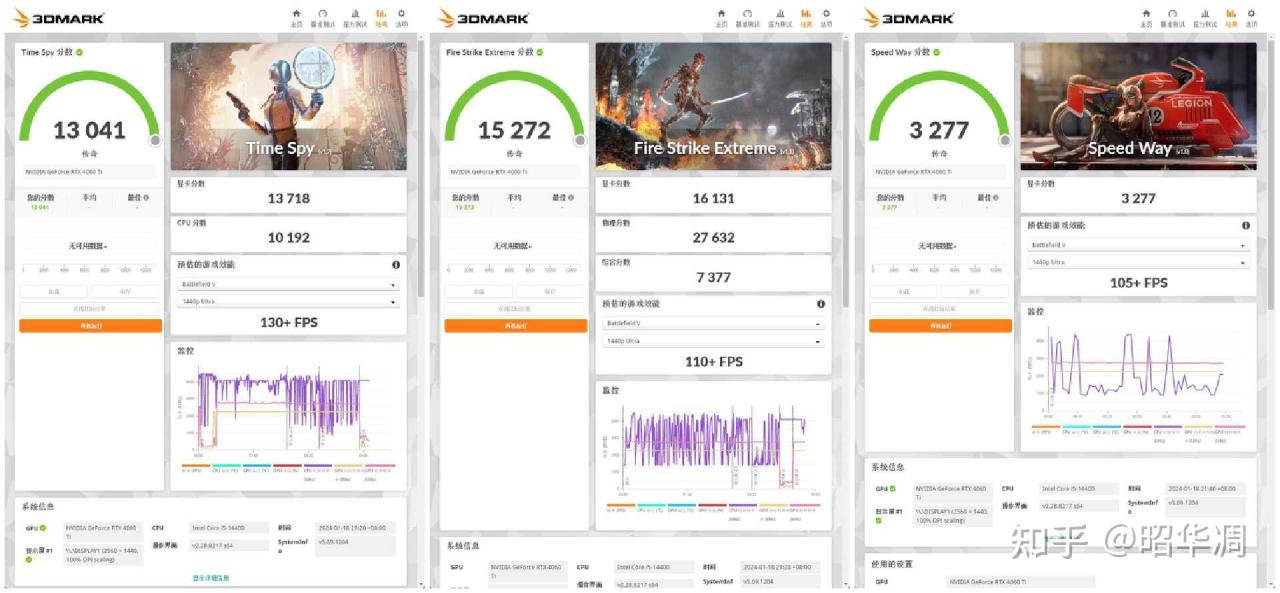Click the 3DMark logo in the Time Spy window
Viewport: 1280px width, 593px height.
click(59, 17)
